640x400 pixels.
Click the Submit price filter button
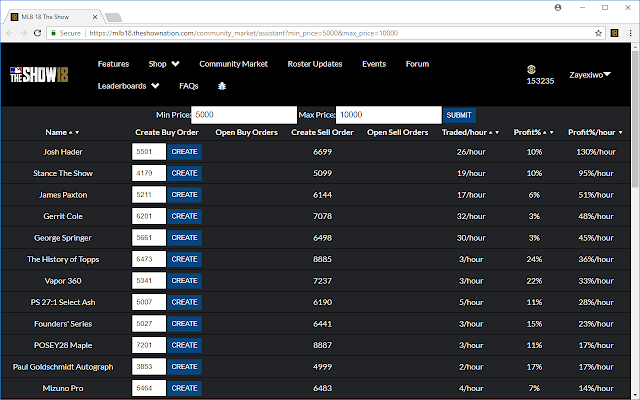(459, 115)
